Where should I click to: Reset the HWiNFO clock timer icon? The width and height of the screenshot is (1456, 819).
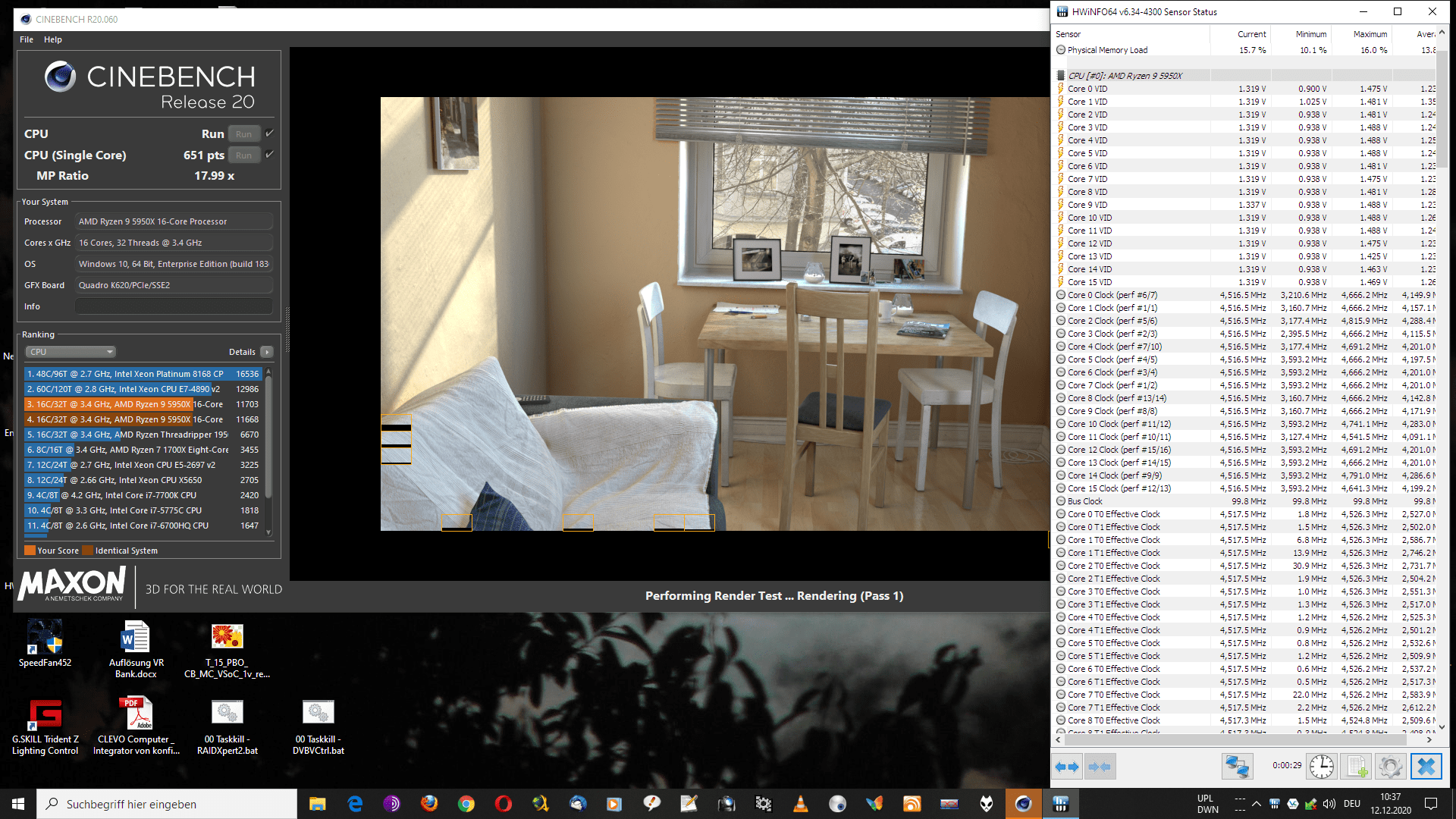coord(1322,767)
